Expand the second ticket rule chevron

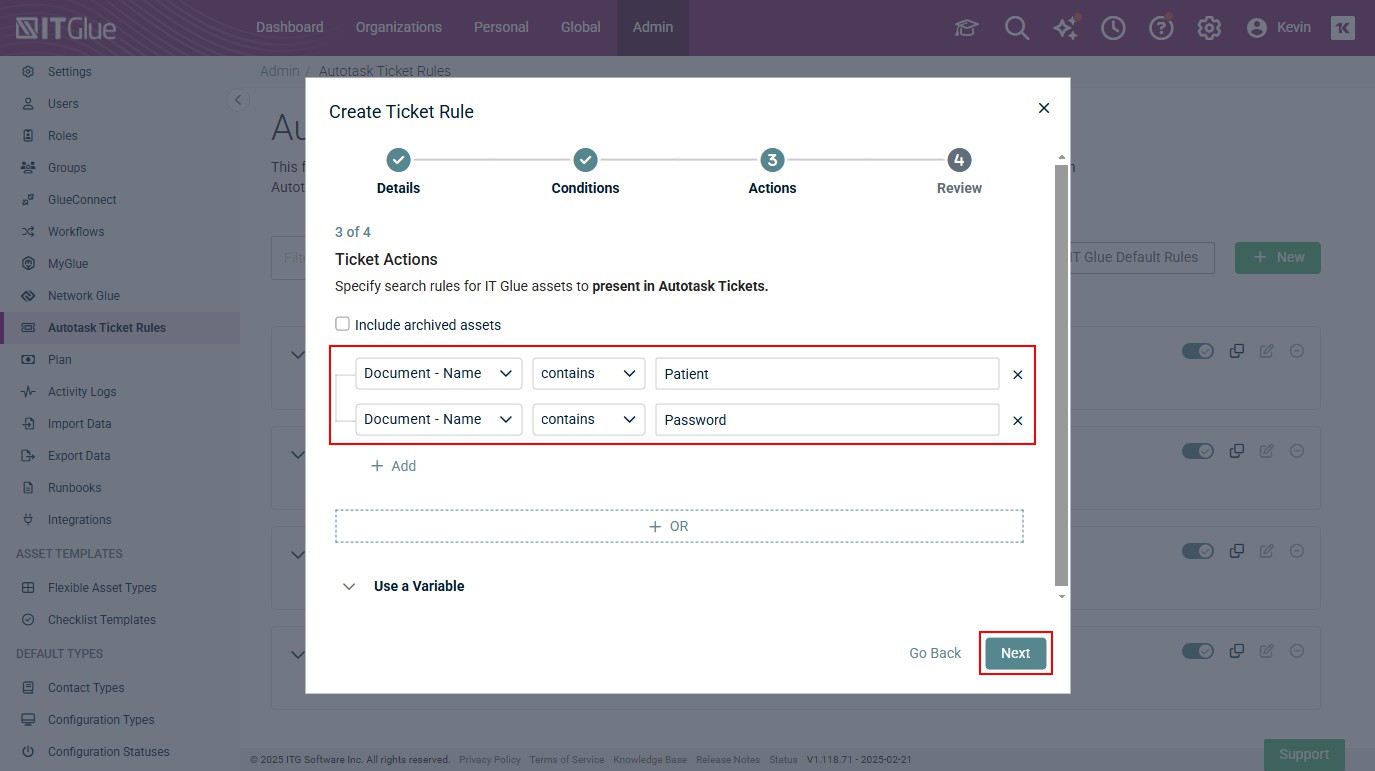[x=297, y=454]
